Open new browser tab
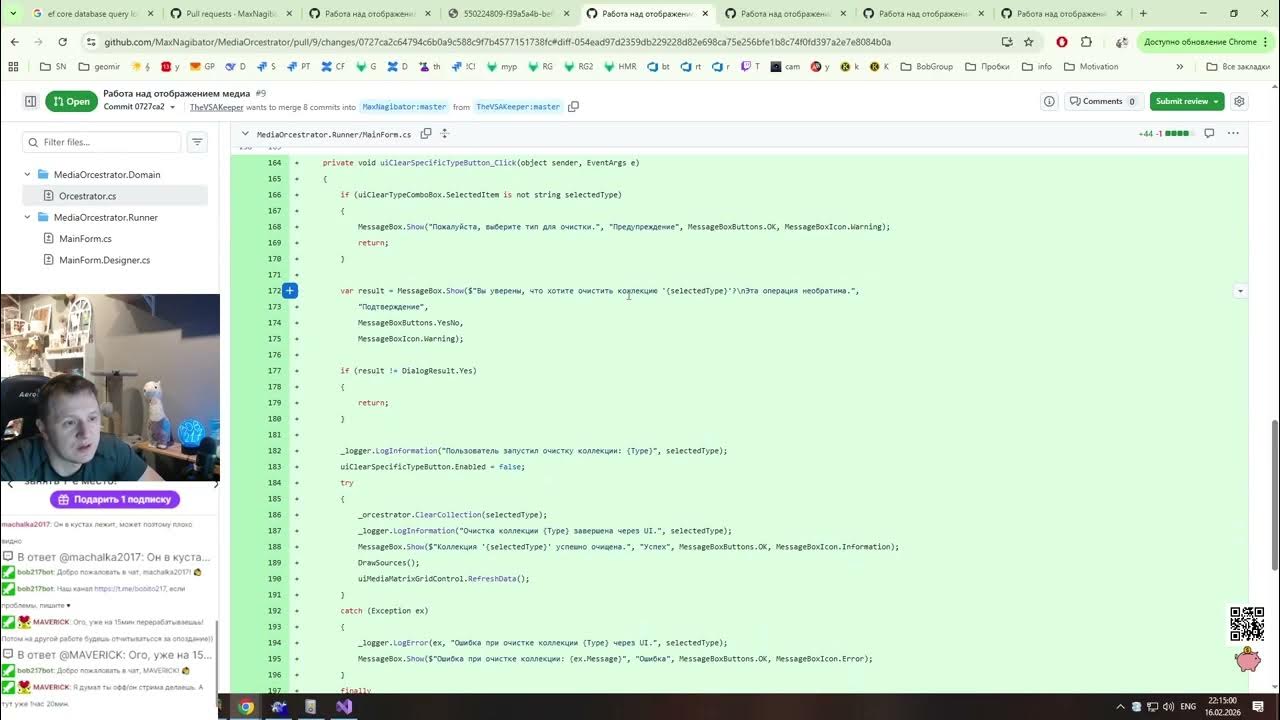1280x720 pixels. point(1143,14)
